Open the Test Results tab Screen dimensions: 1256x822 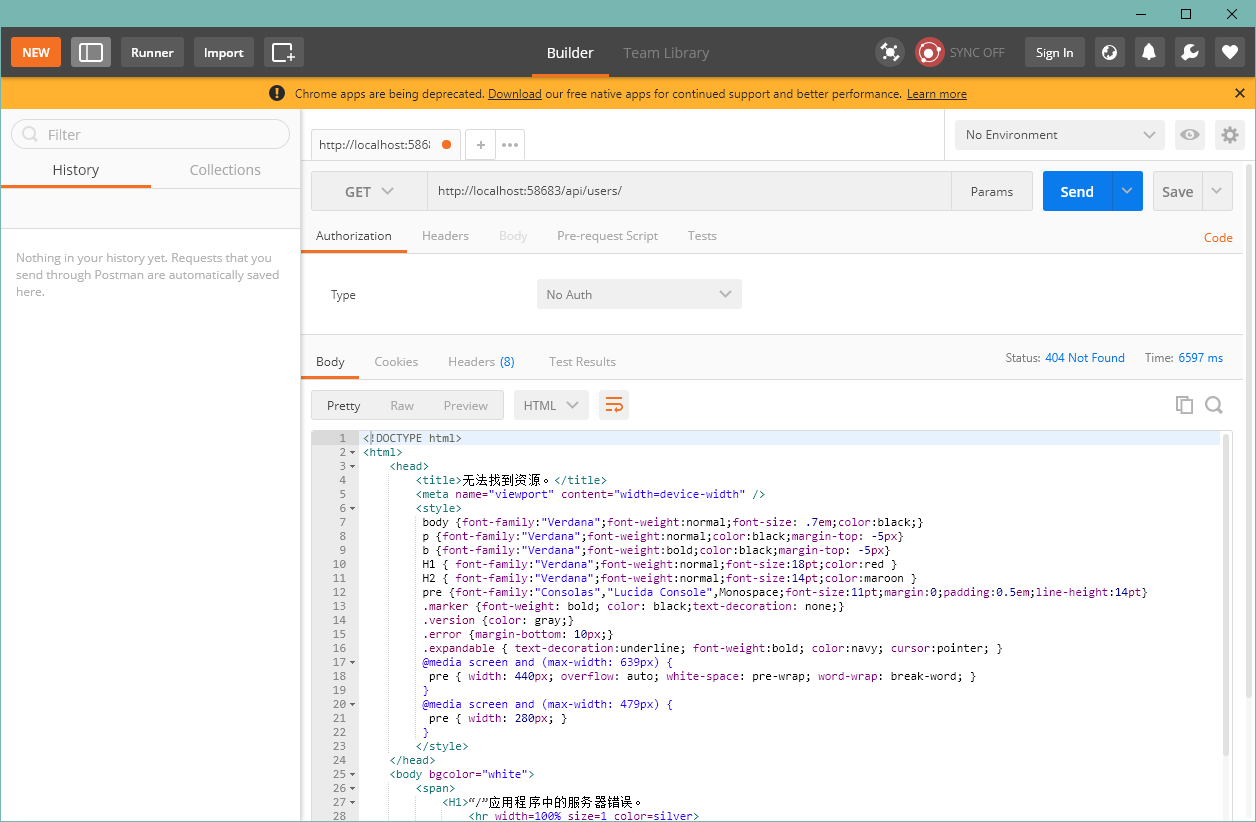(582, 362)
